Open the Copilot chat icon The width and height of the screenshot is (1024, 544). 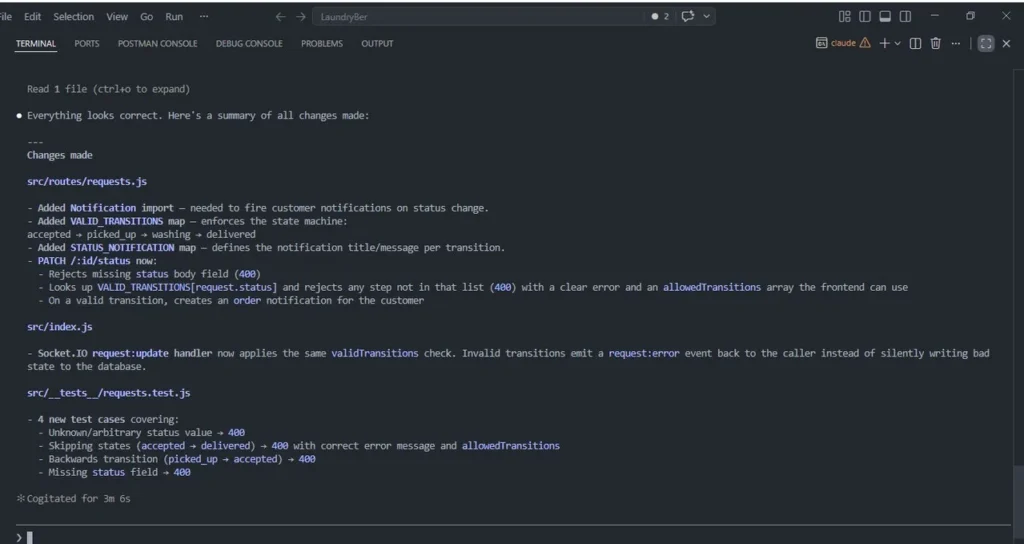(687, 16)
